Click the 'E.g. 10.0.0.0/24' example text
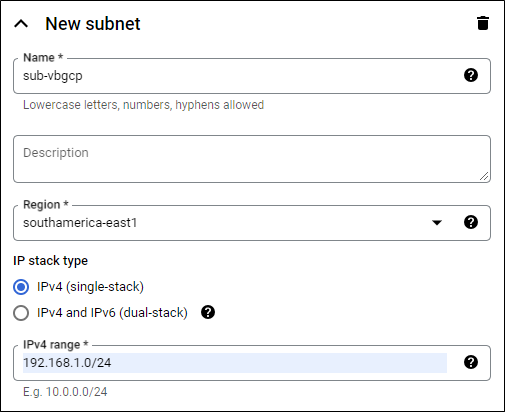 (x=65, y=392)
